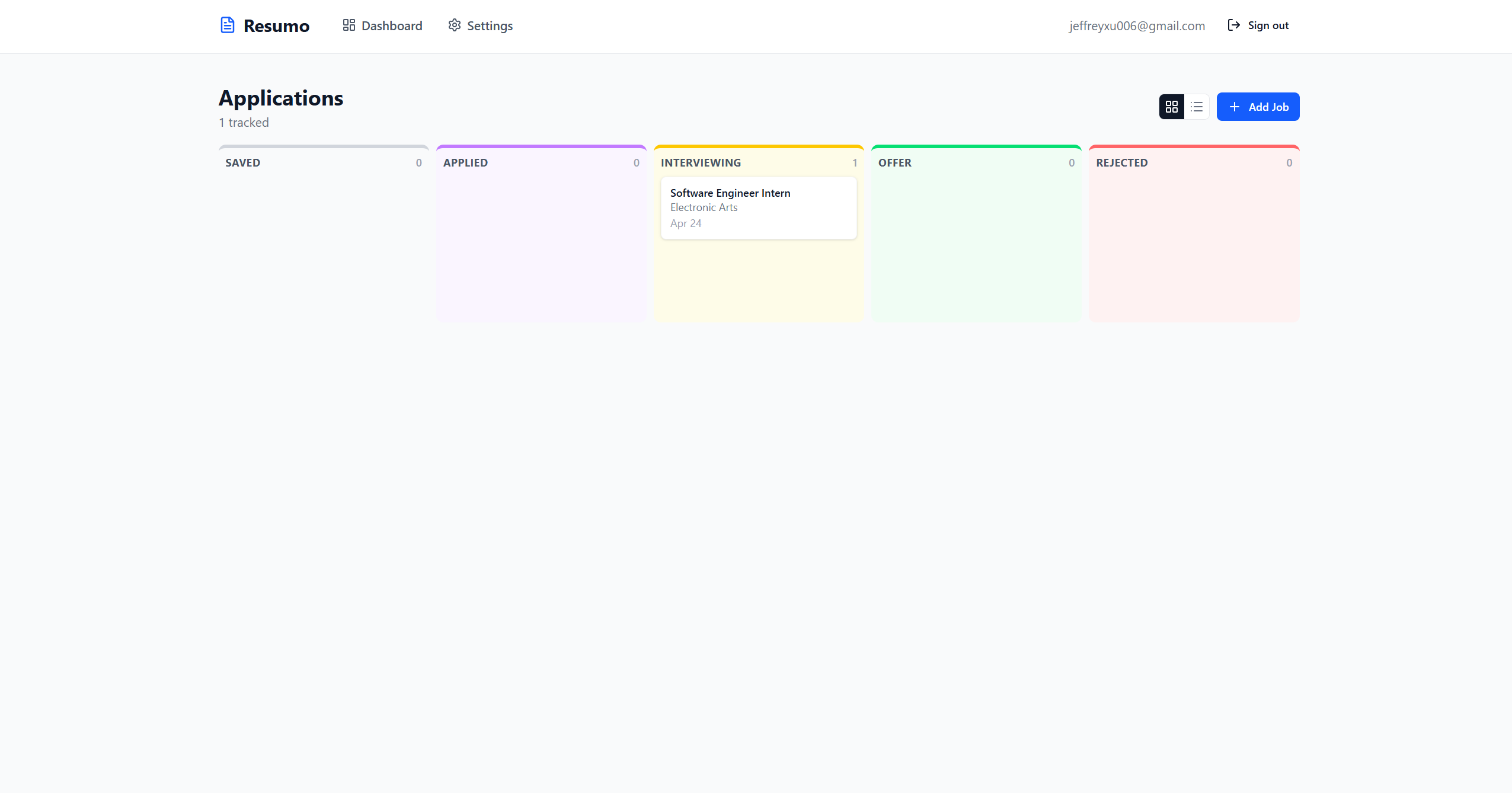Select the Interviewing column header
Viewport: 1512px width, 793px height.
(x=701, y=163)
